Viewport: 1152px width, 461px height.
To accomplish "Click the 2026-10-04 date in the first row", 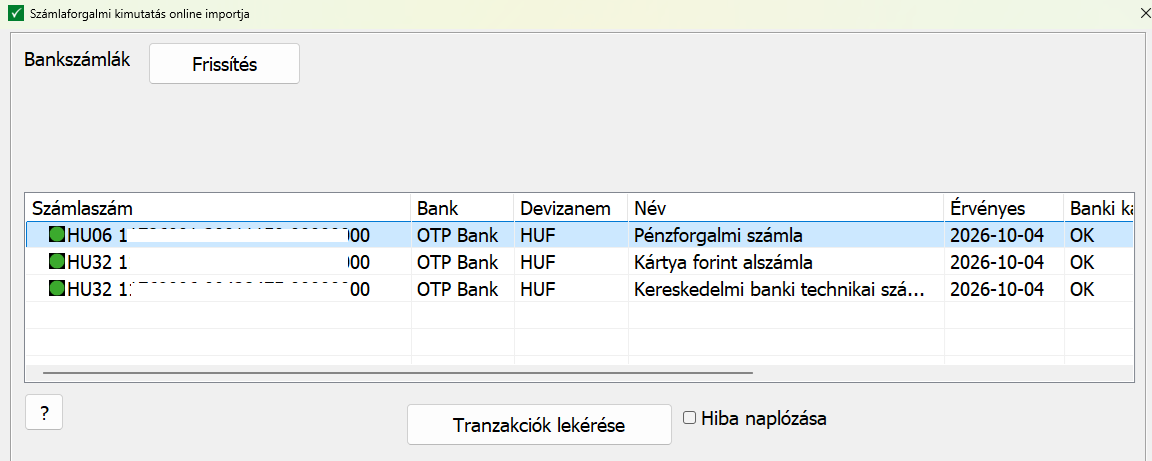I will coord(996,235).
